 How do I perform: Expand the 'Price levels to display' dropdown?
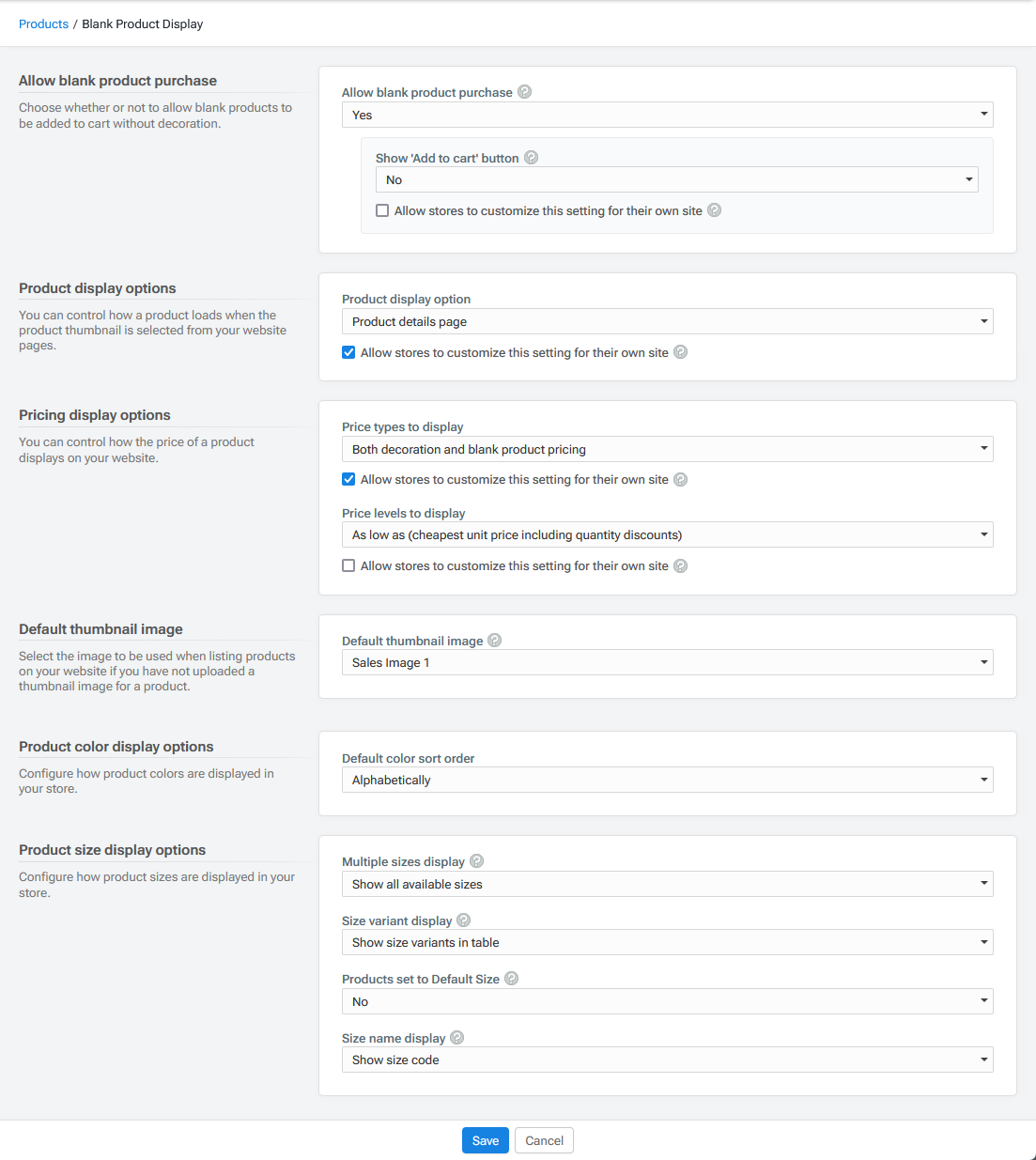[x=667, y=534]
